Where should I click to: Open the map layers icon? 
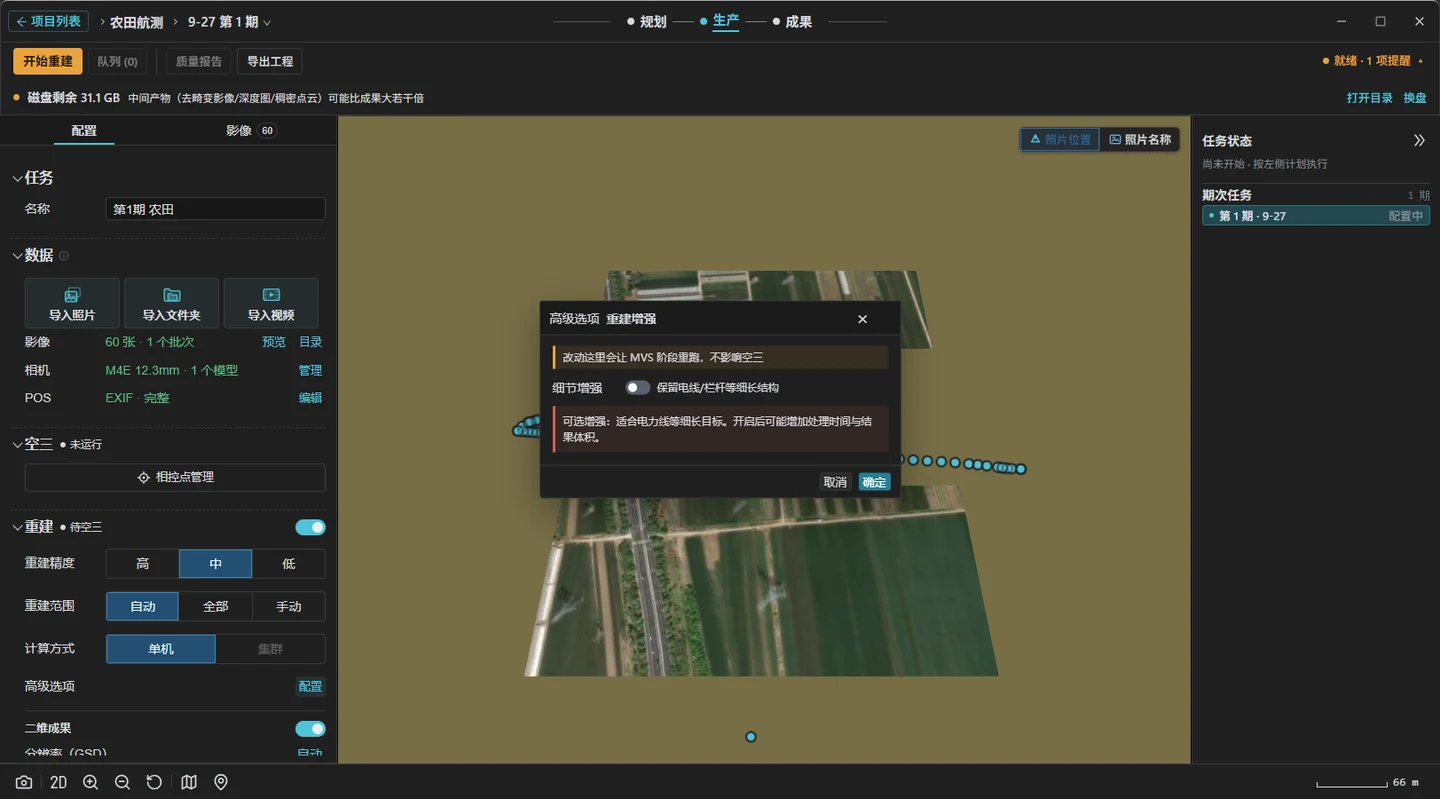click(189, 782)
